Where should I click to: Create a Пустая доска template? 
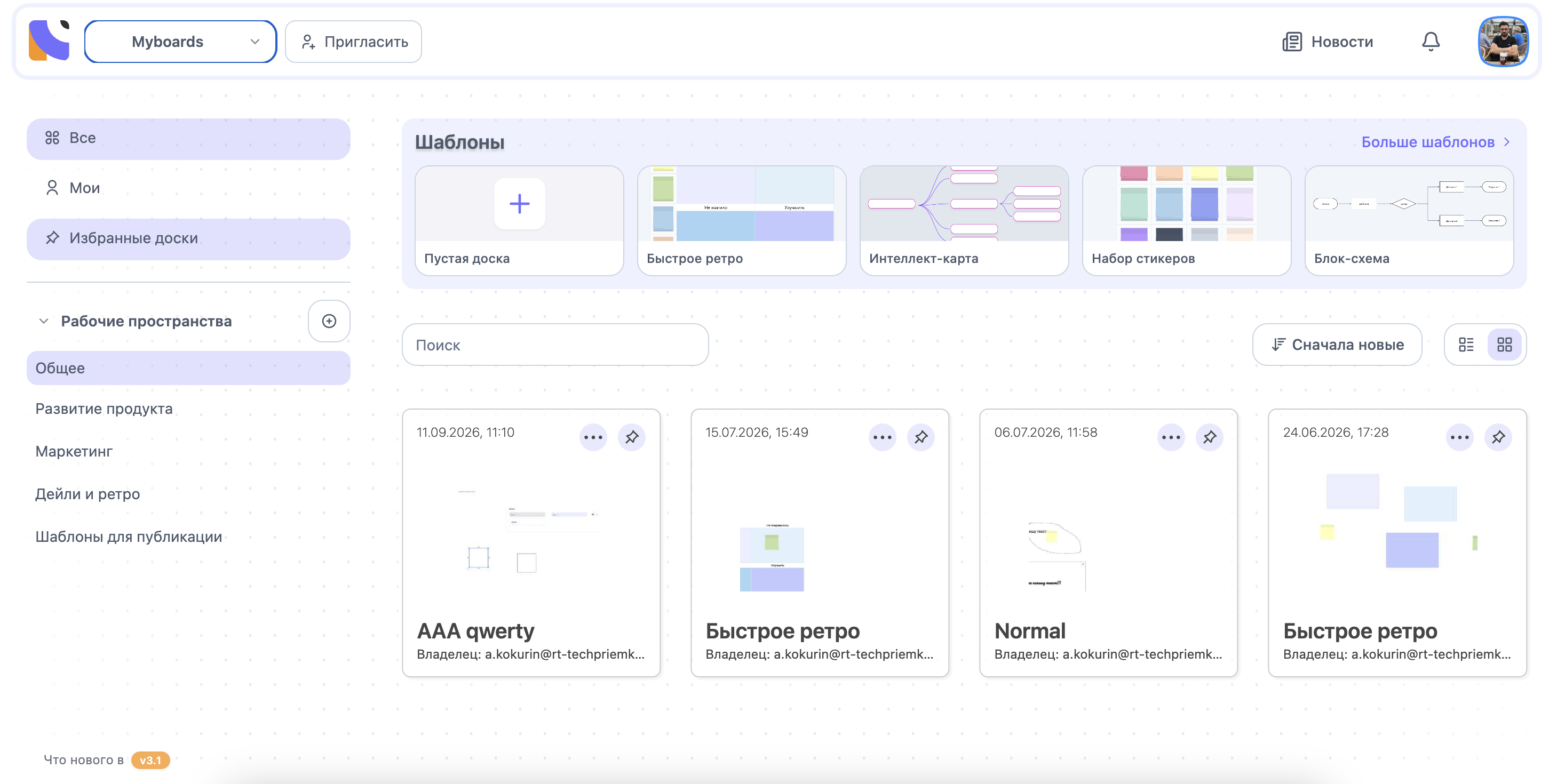(519, 220)
